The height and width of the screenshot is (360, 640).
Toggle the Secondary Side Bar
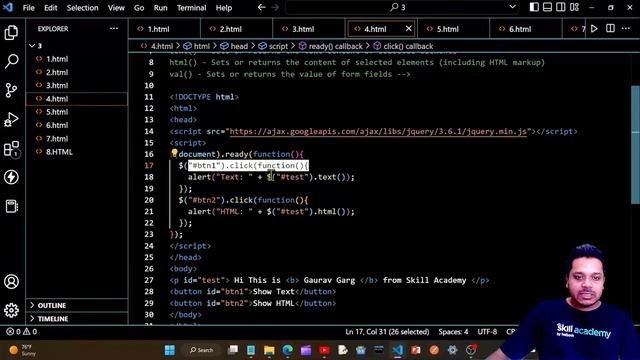coord(561,7)
